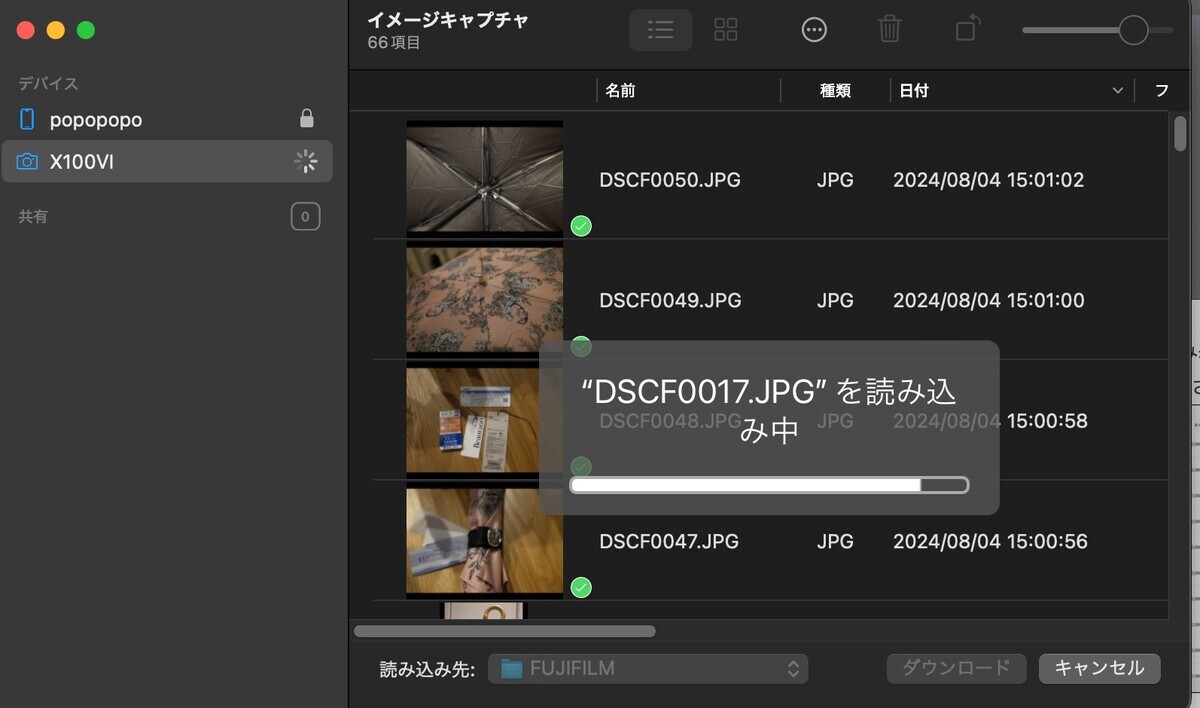The image size is (1200, 708).
Task: Click the キャンセル button
Action: [x=1099, y=669]
